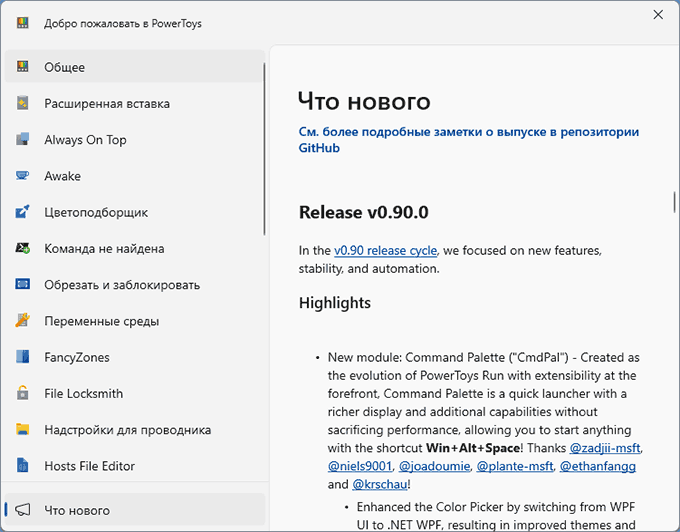Screen dimensions: 680x532
Task: Click the Hosts File Editor icon
Action: (x=23, y=466)
